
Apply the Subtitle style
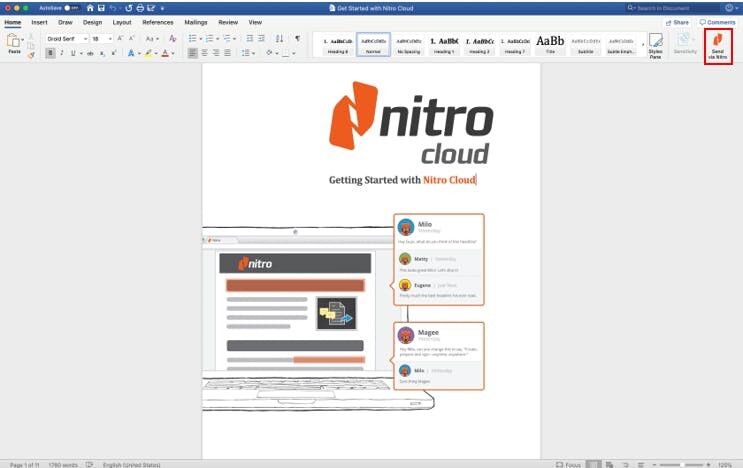586,45
